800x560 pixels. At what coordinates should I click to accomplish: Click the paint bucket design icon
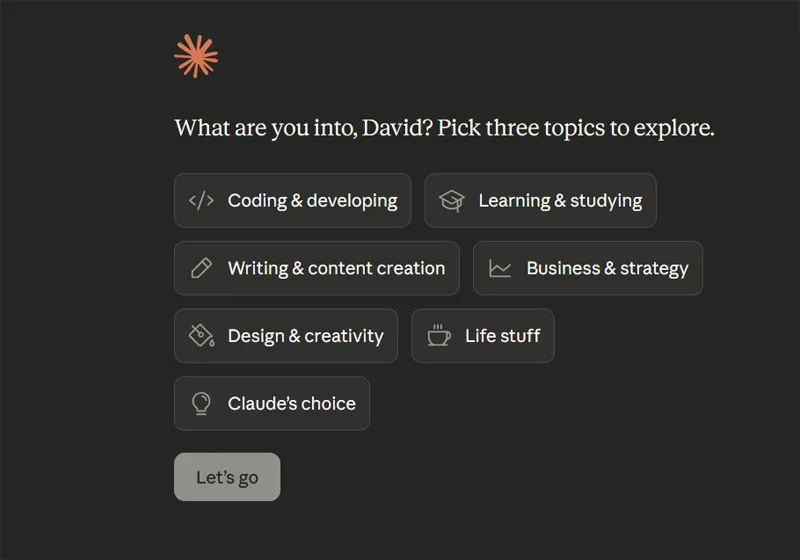coord(201,335)
